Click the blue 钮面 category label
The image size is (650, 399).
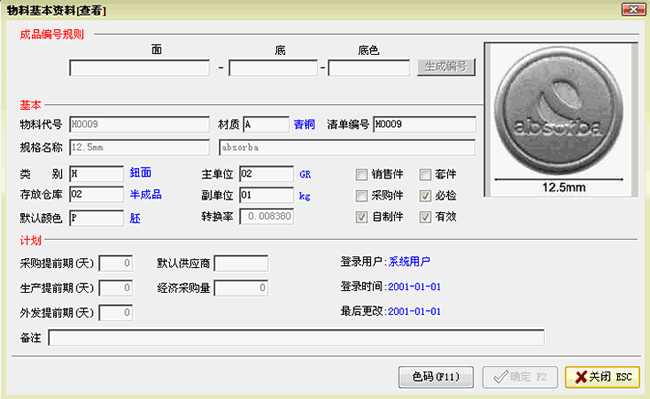click(x=141, y=173)
